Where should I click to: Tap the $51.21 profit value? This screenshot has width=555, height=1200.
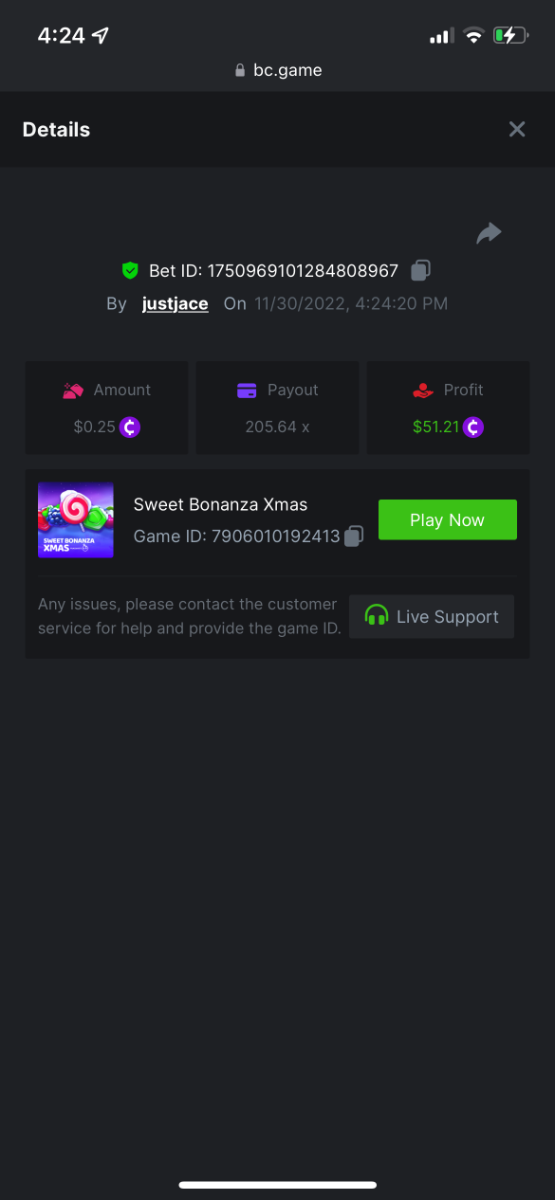(436, 427)
